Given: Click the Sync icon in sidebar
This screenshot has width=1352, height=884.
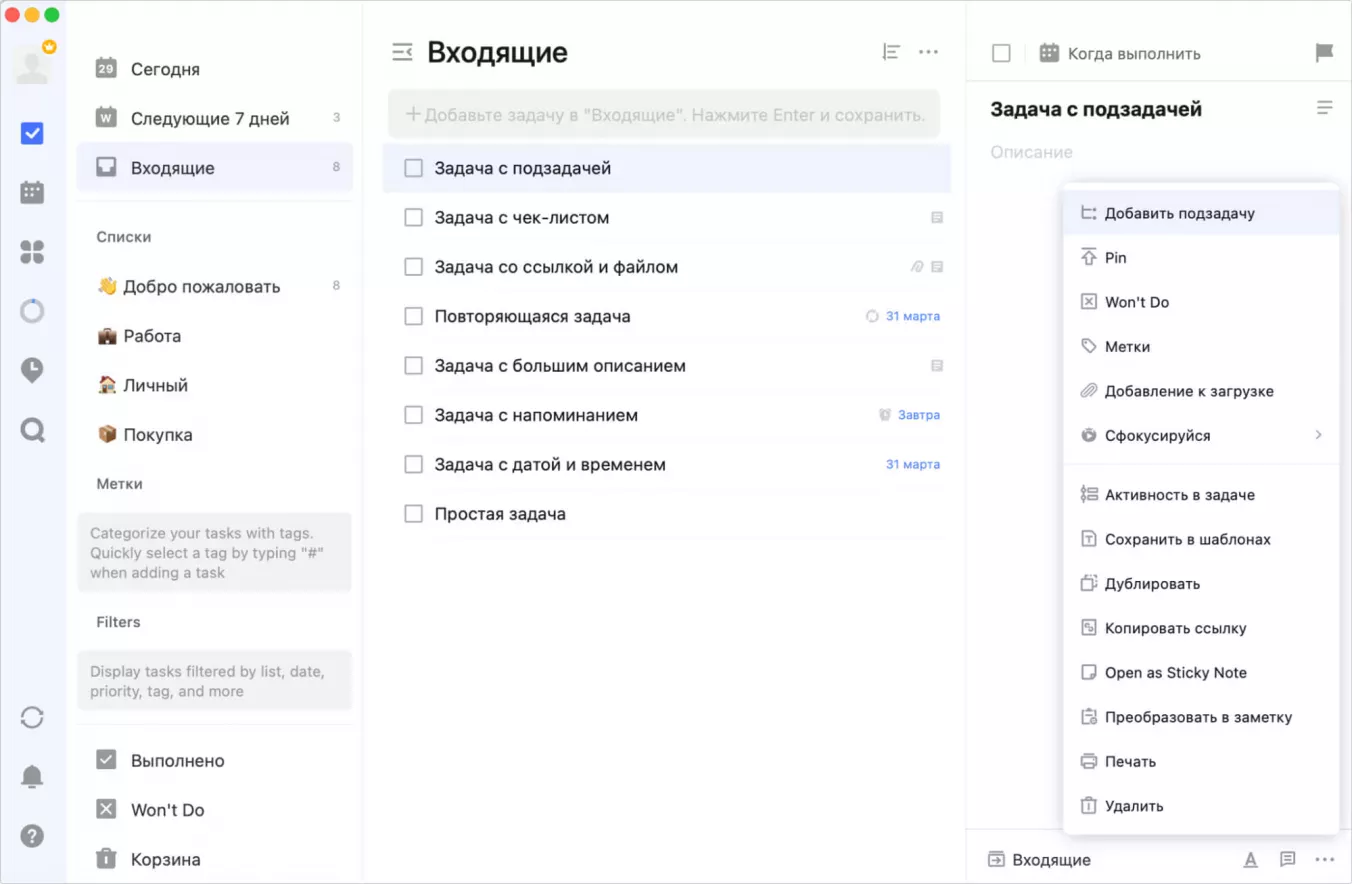Looking at the screenshot, I should pos(32,717).
